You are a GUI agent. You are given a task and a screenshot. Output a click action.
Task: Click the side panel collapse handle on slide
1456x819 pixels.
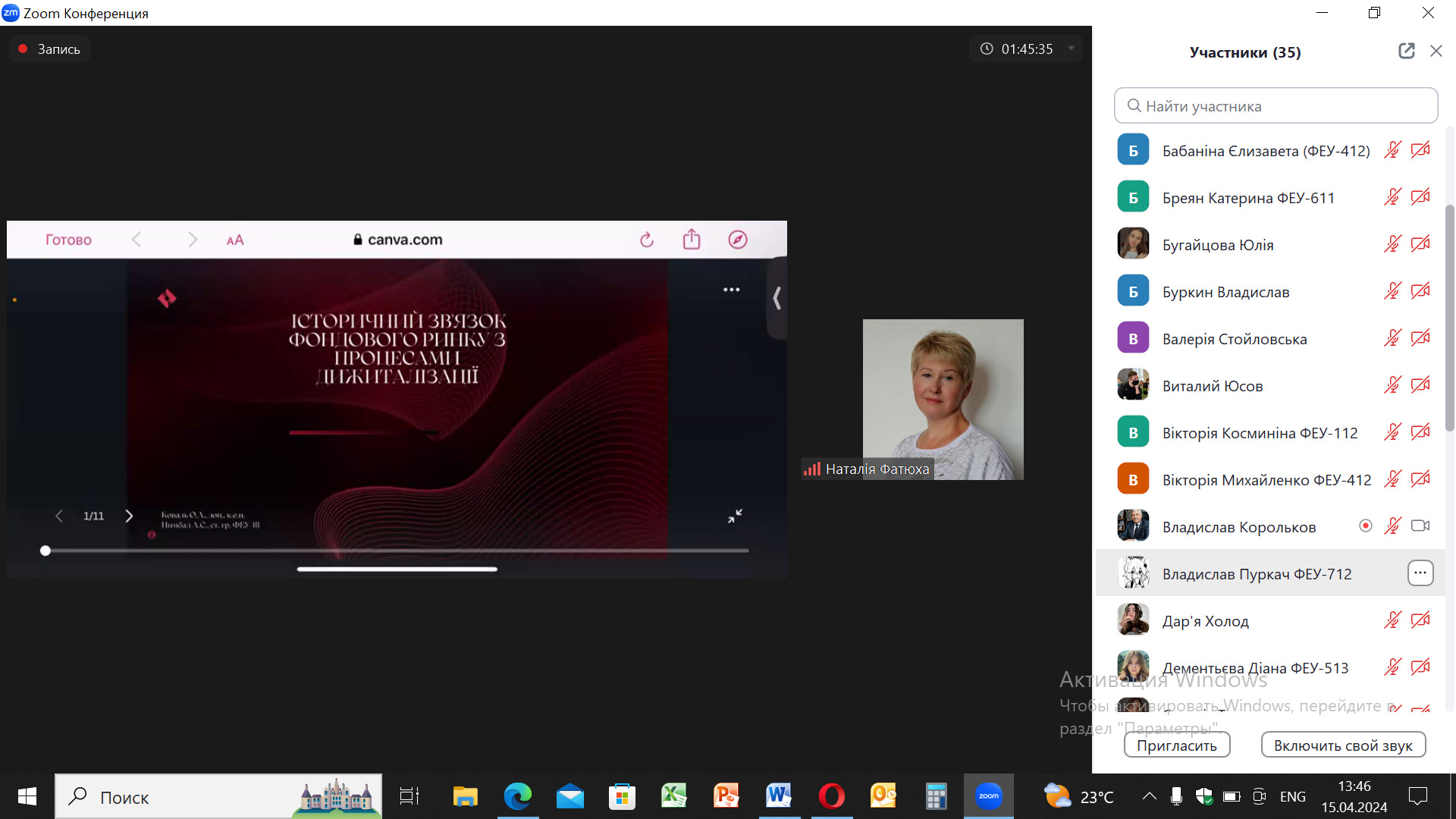(x=777, y=298)
